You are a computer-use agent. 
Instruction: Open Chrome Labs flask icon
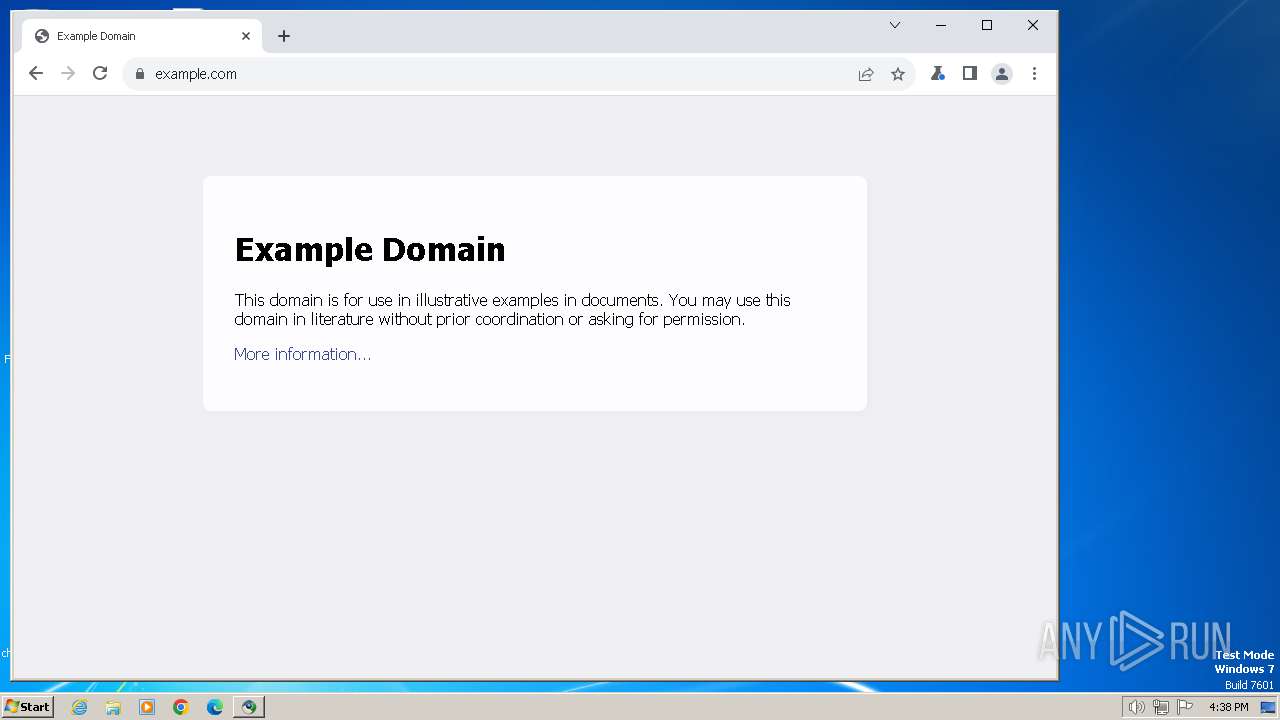[938, 73]
